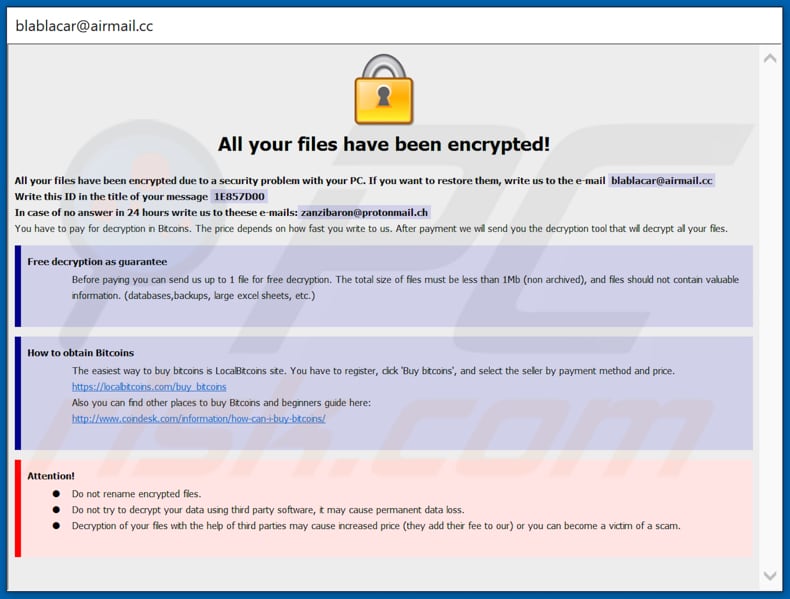The width and height of the screenshot is (790, 599).
Task: Open the coindesk how-can-i-buy-bitcoins link
Action: pyautogui.click(x=198, y=418)
